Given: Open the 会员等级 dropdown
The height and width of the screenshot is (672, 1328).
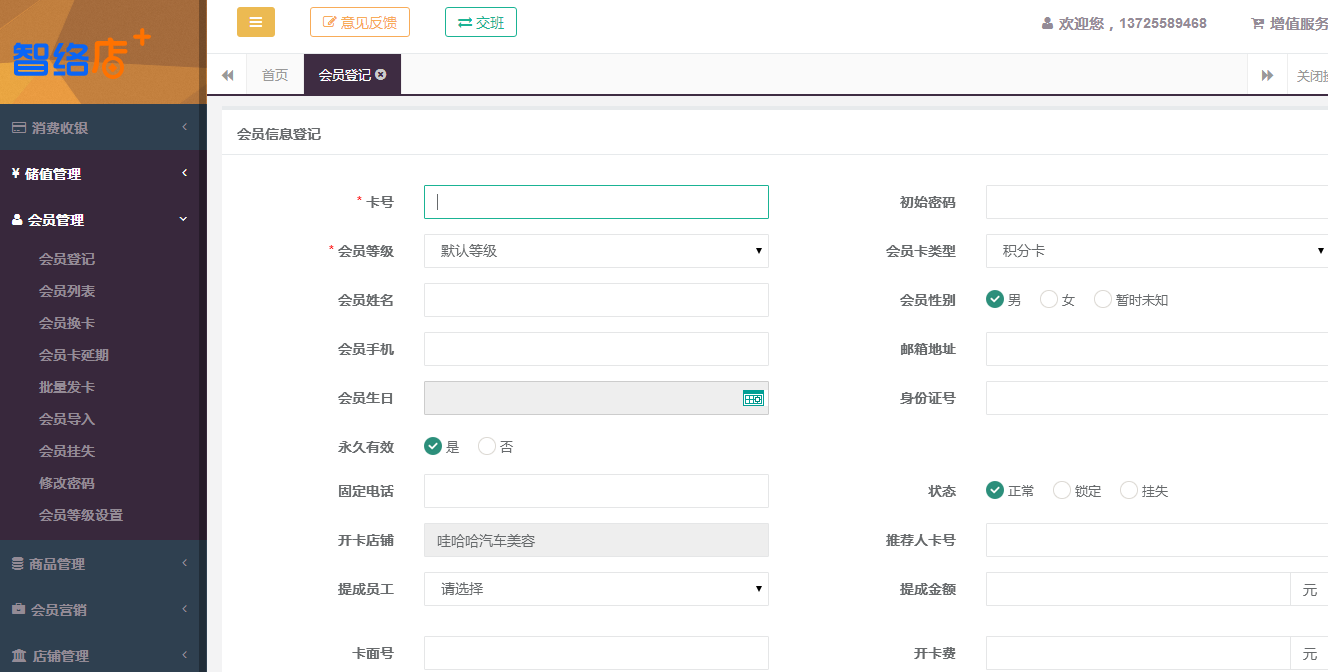Looking at the screenshot, I should tap(596, 251).
